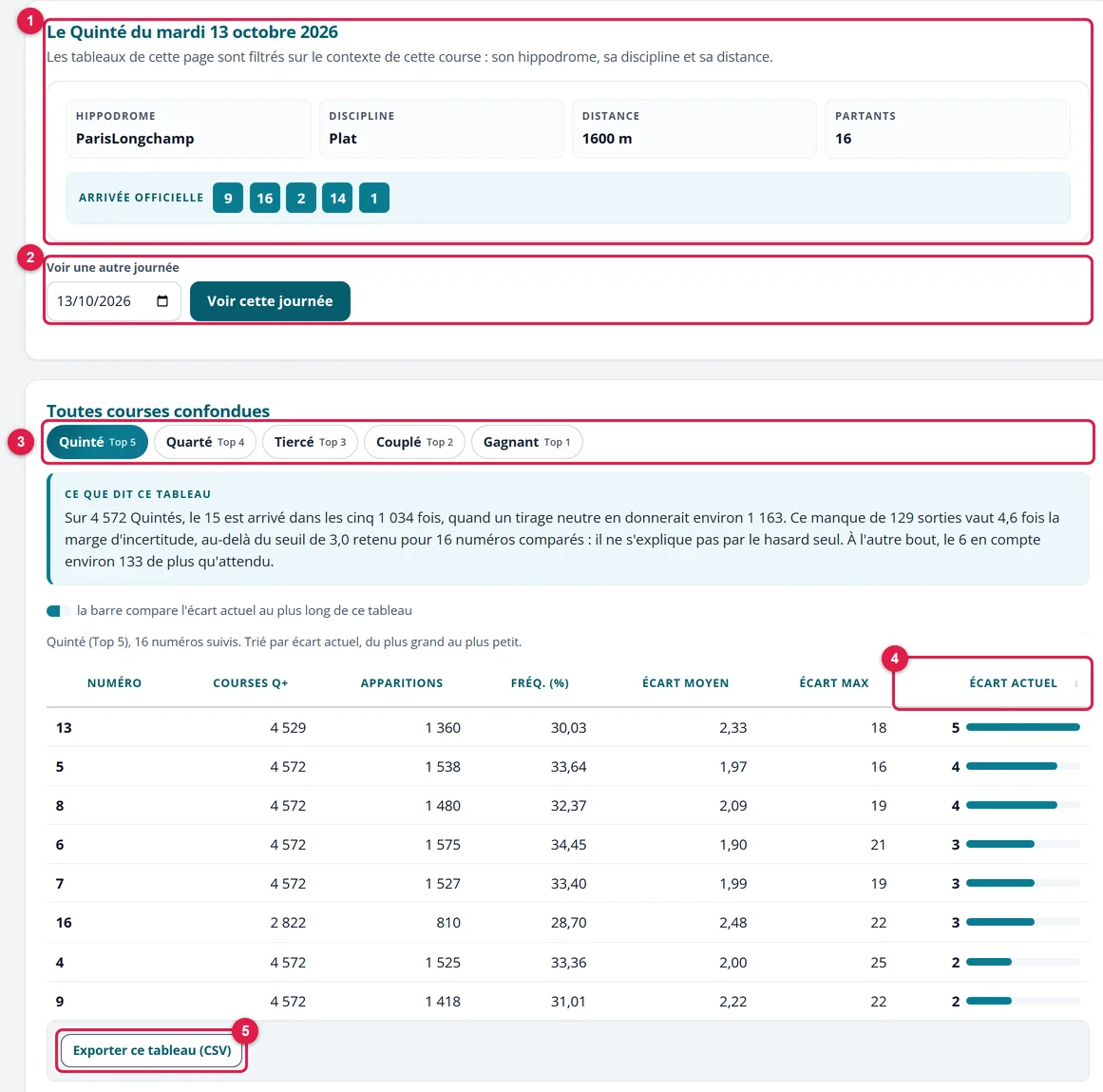
Task: Focus the 13/10/2026 date input field
Action: pyautogui.click(x=113, y=301)
